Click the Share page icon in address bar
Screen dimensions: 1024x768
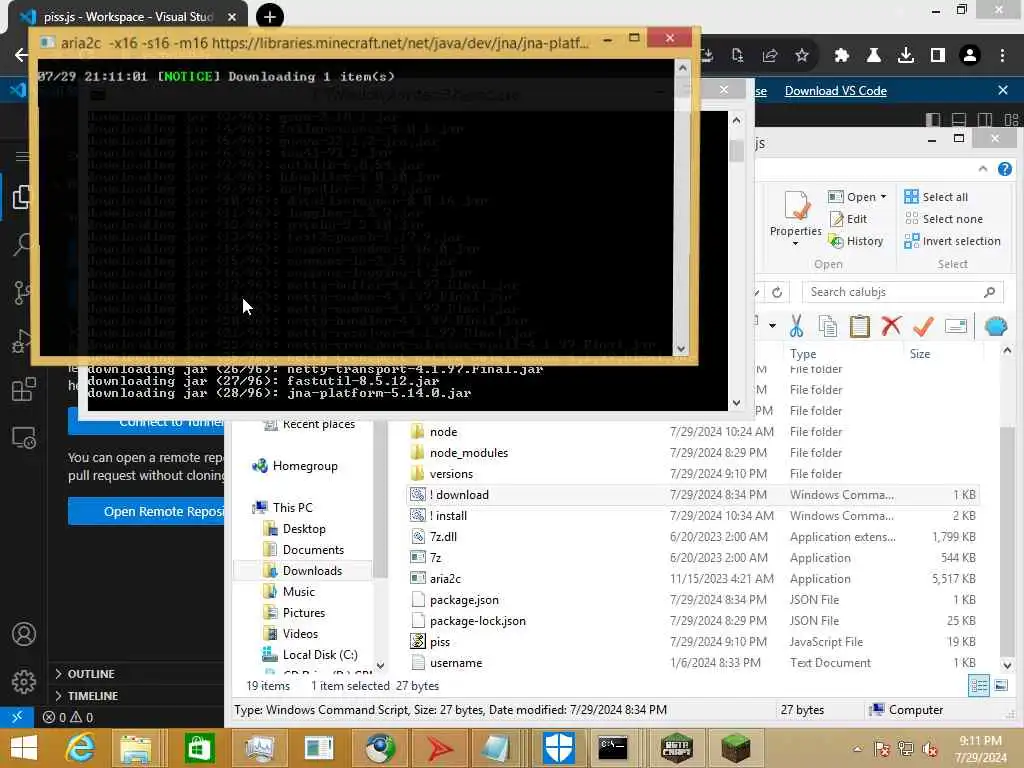(x=769, y=56)
